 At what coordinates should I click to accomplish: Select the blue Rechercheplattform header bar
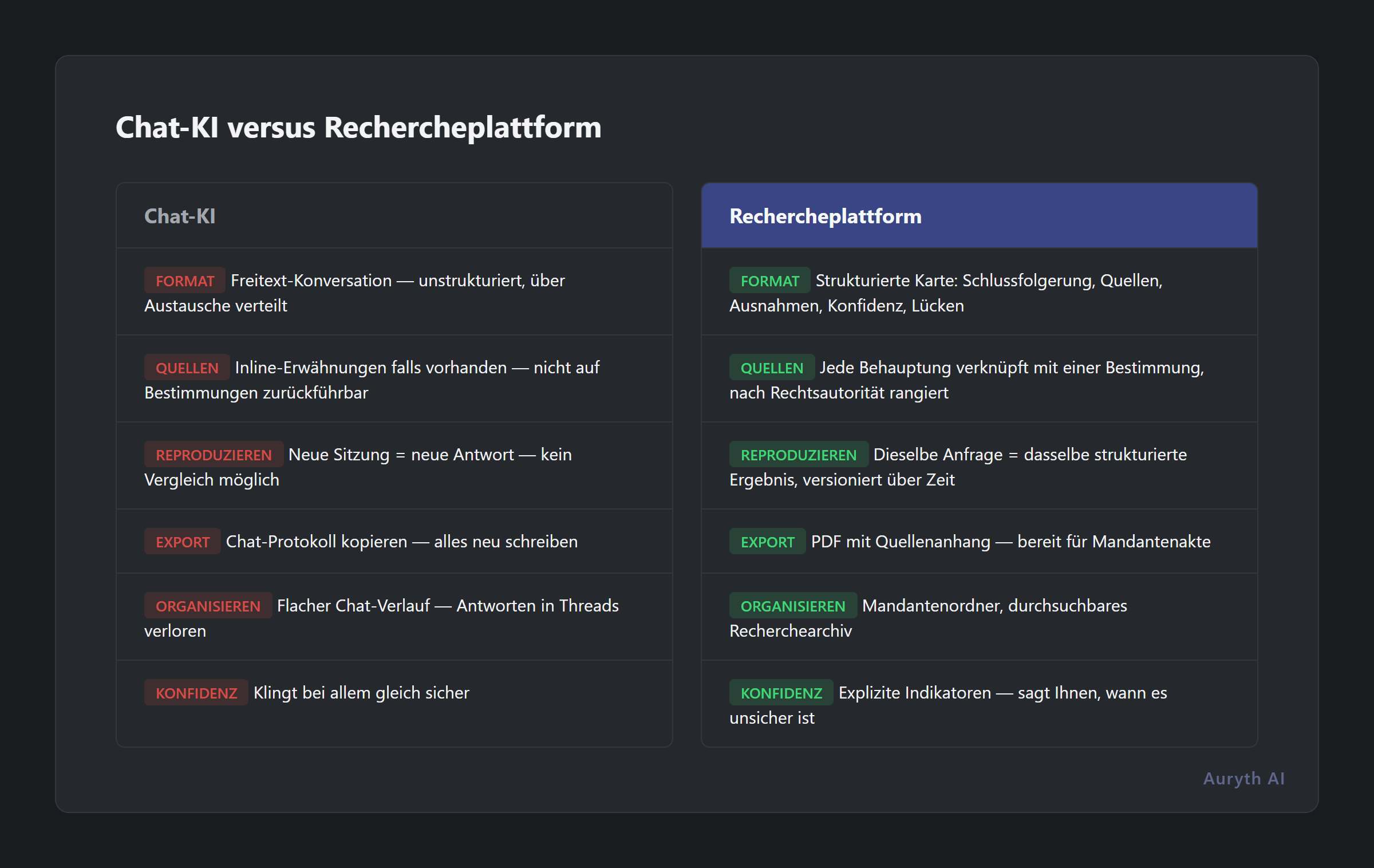pos(979,216)
